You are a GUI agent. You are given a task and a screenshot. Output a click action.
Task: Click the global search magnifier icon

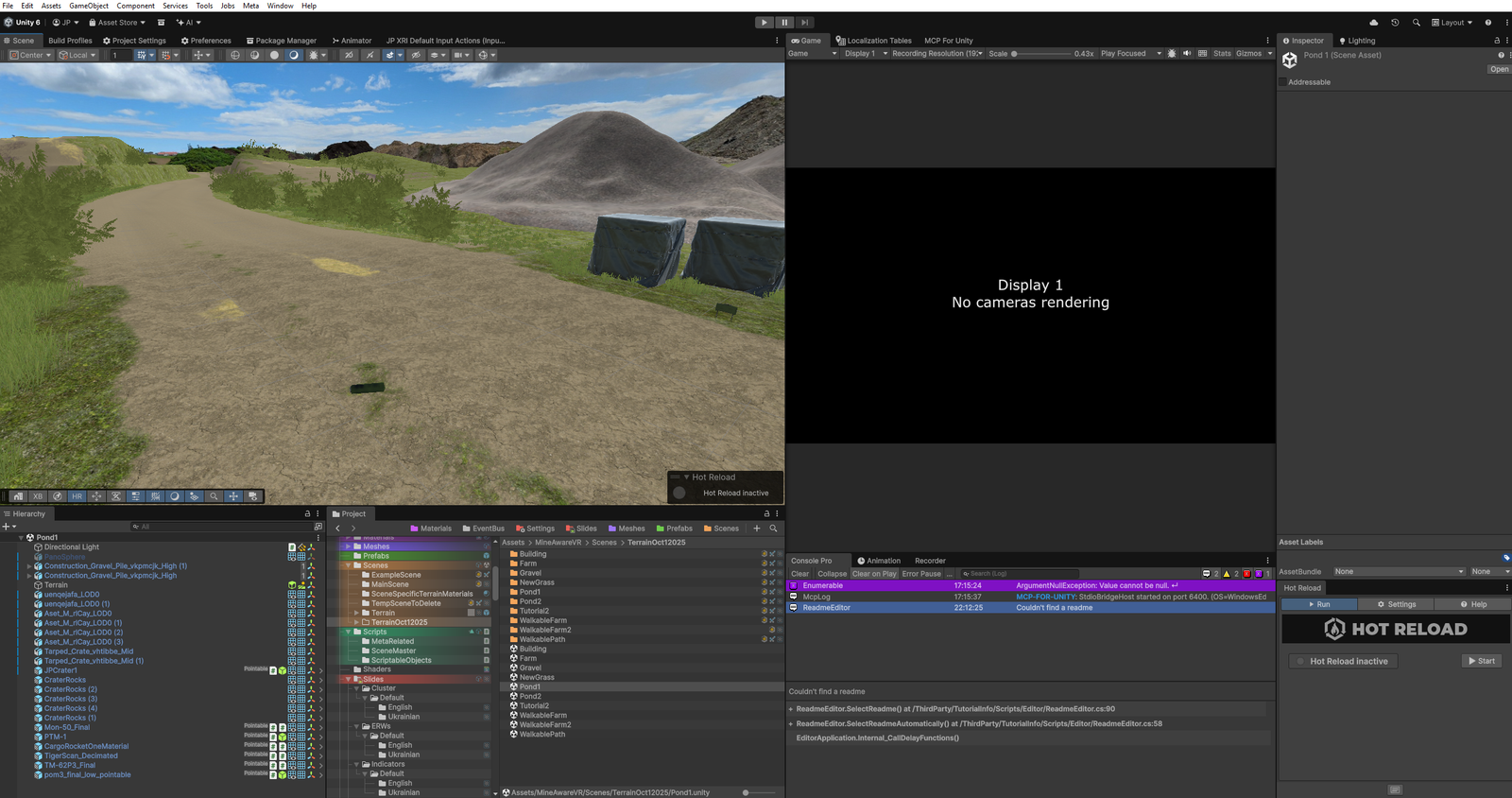1416,23
